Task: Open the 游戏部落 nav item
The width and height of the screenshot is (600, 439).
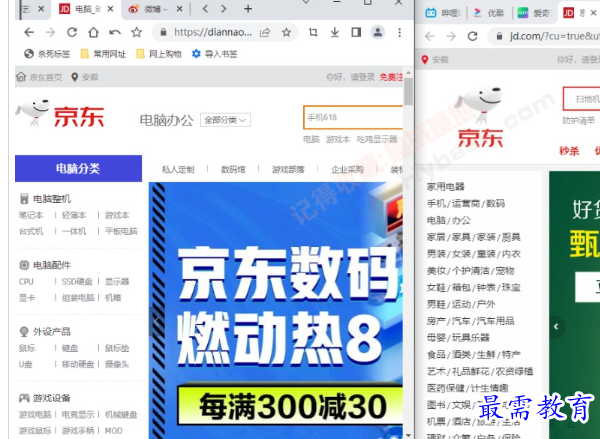Action: point(288,170)
